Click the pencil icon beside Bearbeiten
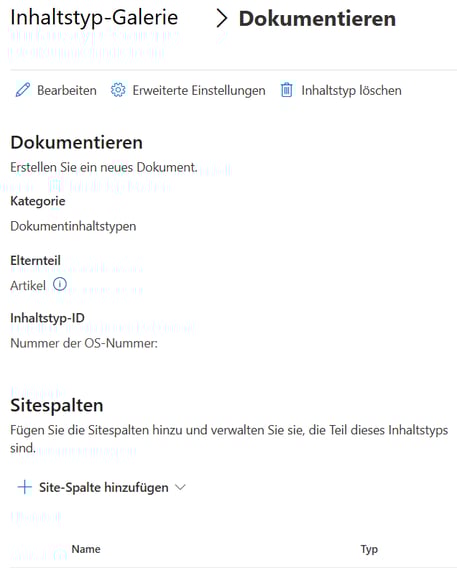This screenshot has width=457, height=573. point(23,90)
